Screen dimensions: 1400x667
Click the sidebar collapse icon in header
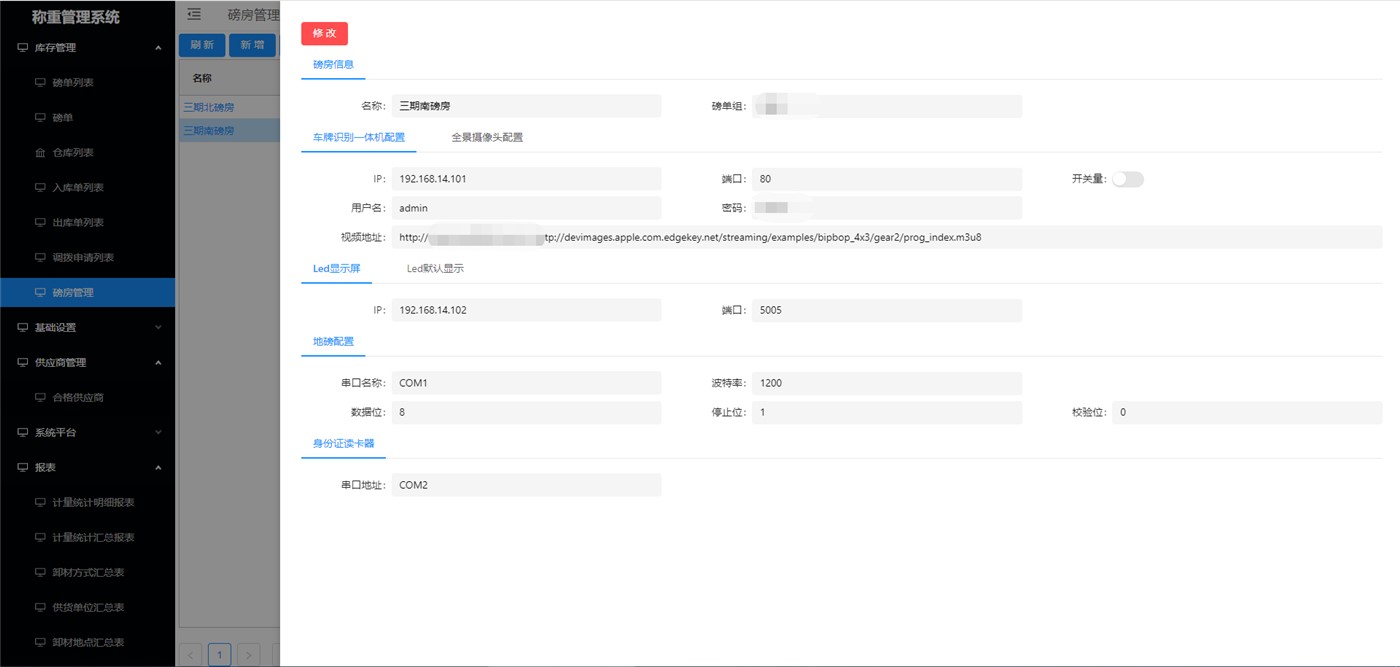pyautogui.click(x=194, y=14)
